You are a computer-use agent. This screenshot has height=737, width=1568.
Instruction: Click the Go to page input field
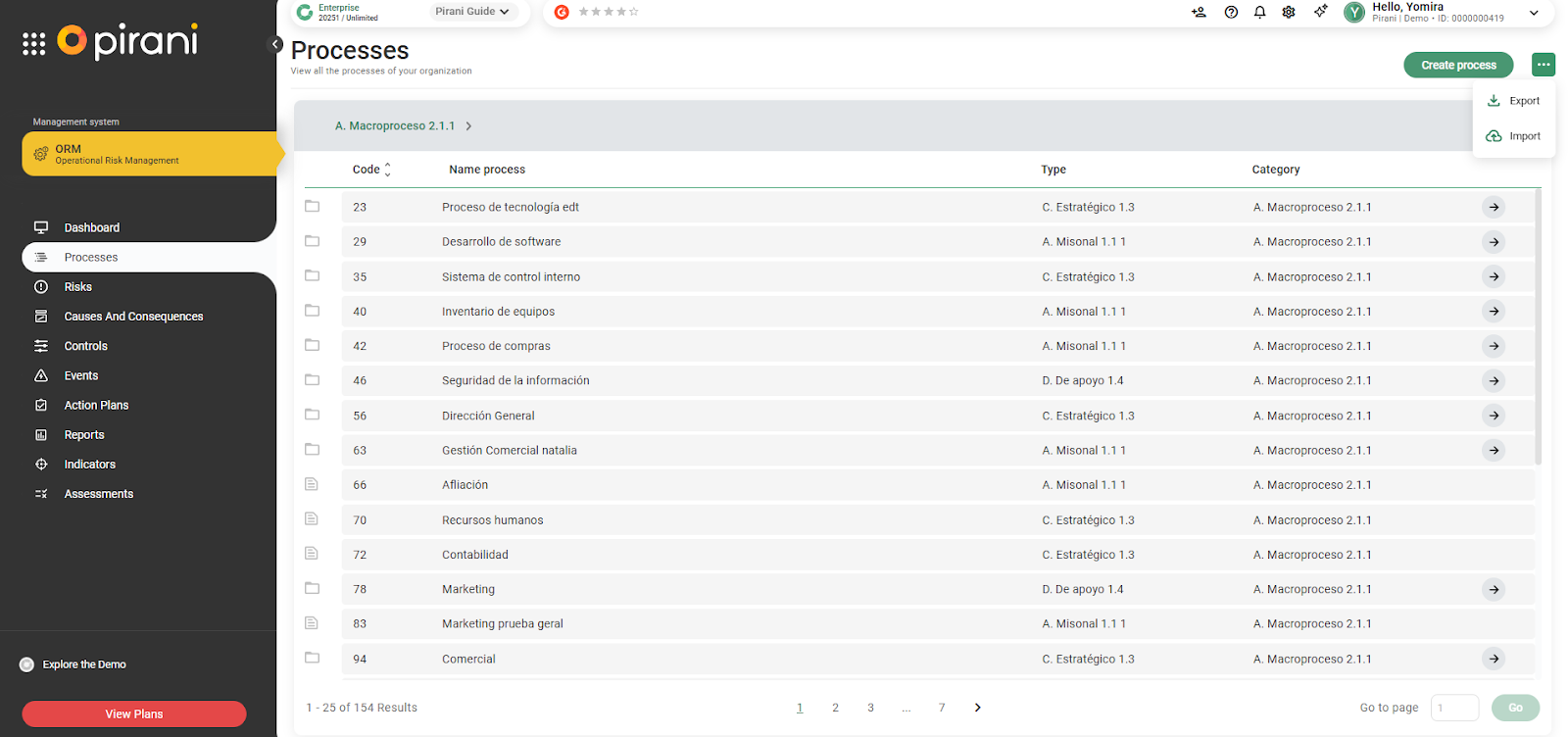coord(1454,708)
